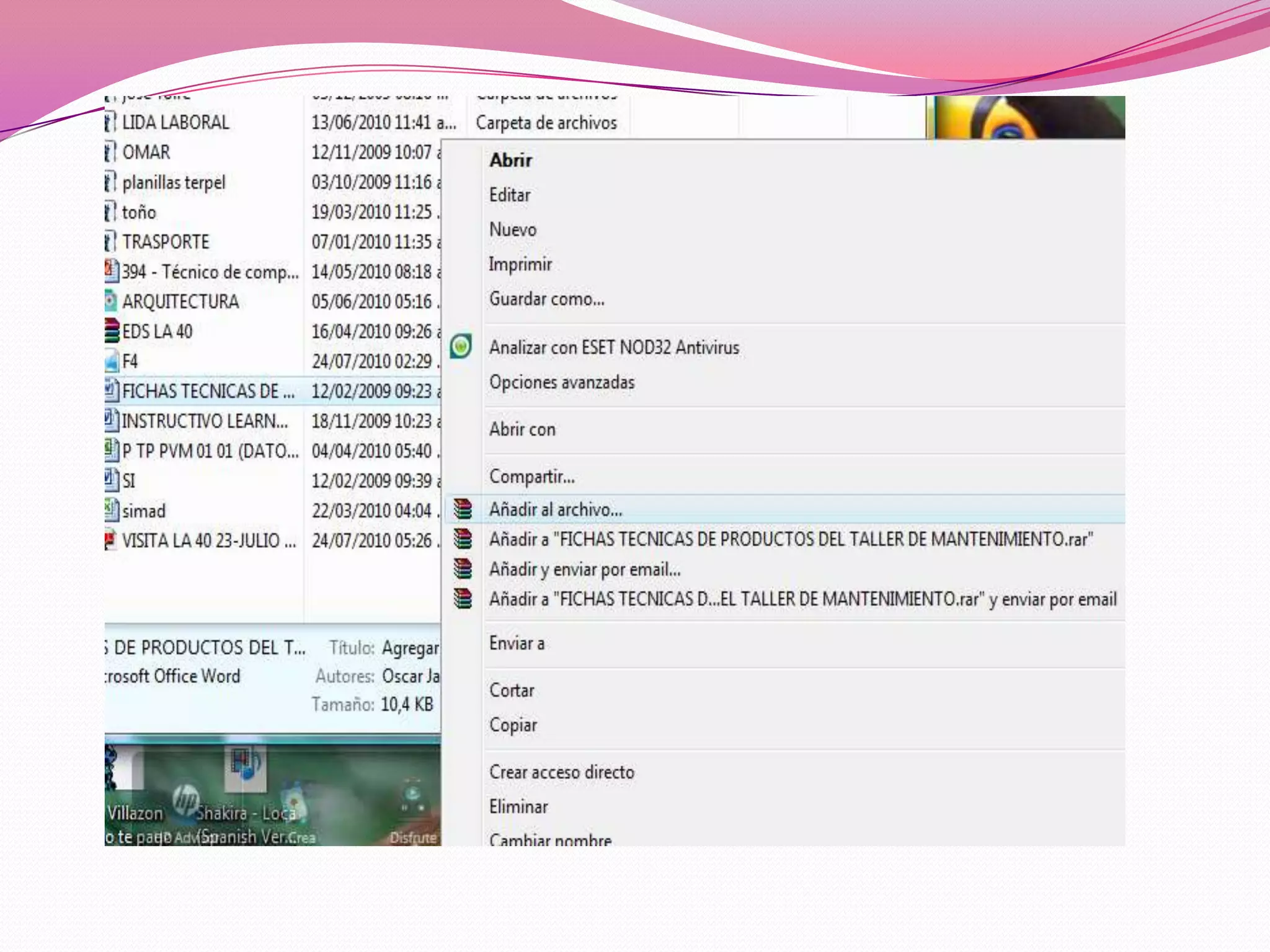The image size is (1270, 952).
Task: Click WinRAR icon beside Añadir al archivo
Action: tap(463, 509)
